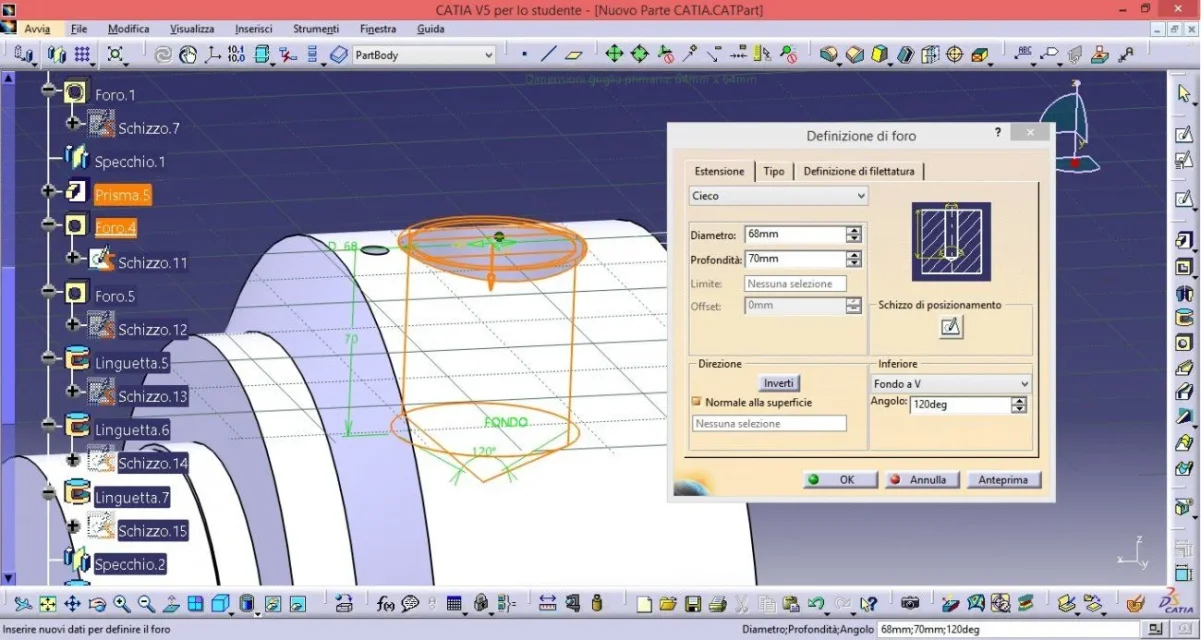Select Specchio.1 in the tree
The width and height of the screenshot is (1201, 640).
click(130, 161)
